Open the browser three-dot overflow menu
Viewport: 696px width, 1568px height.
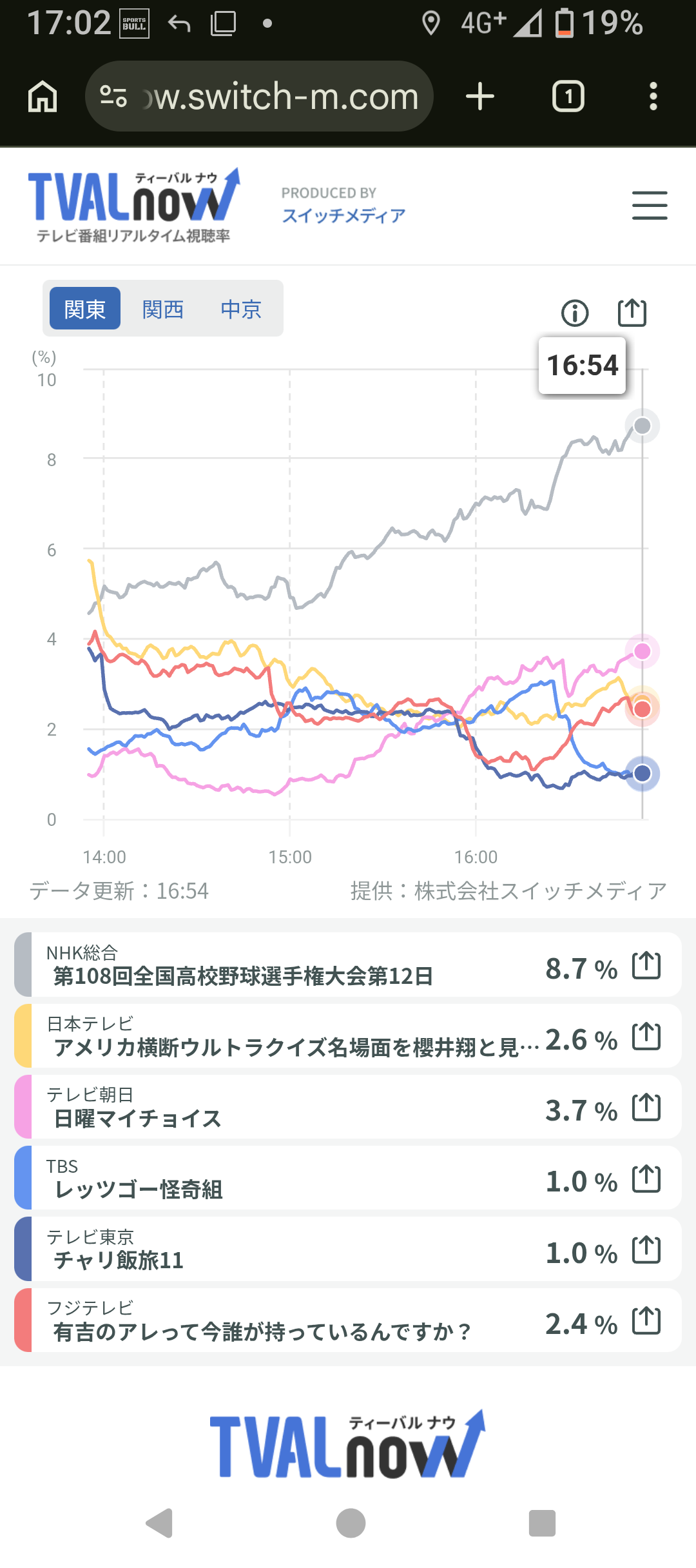pos(653,97)
